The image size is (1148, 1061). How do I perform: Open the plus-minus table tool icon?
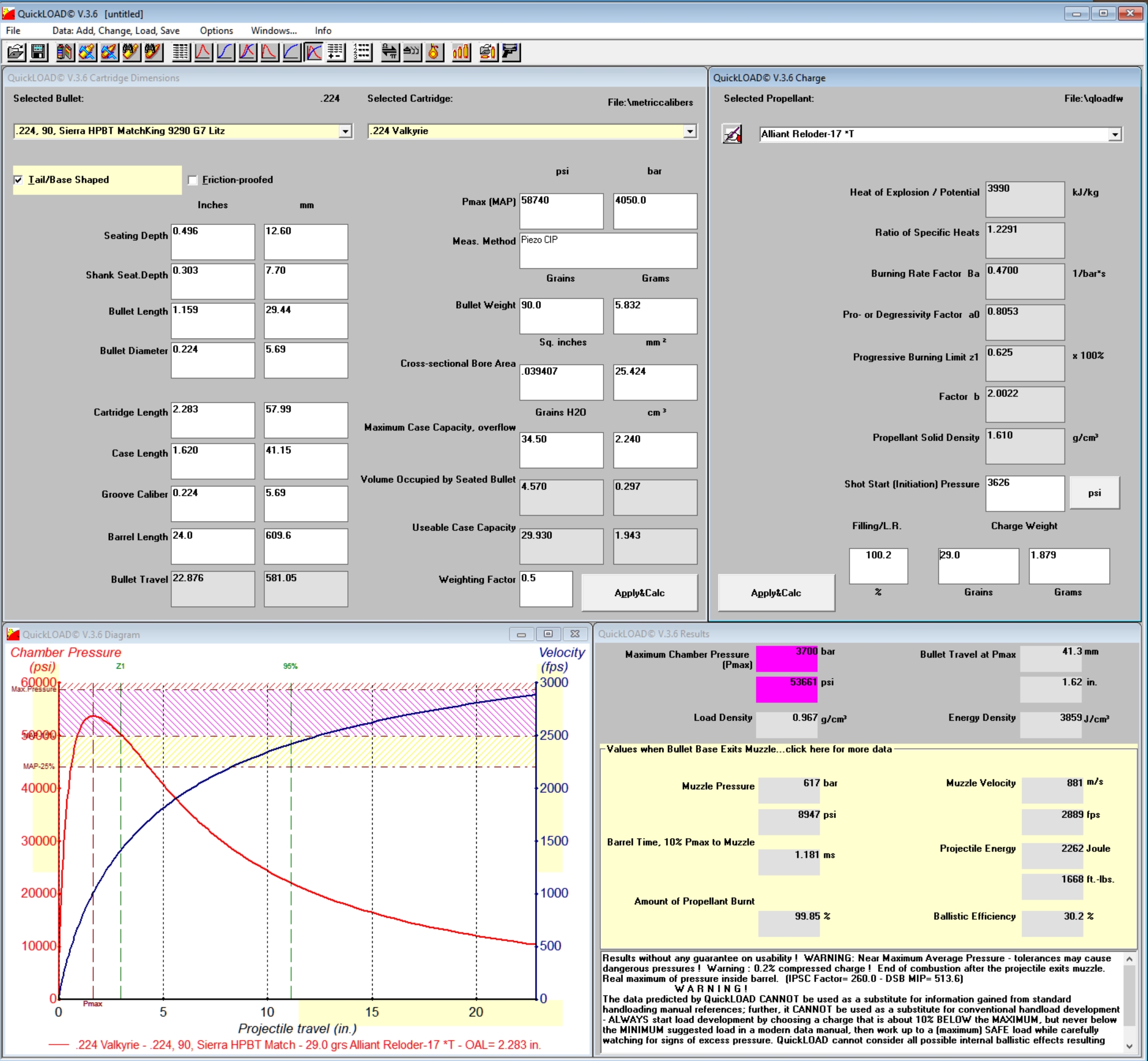[x=336, y=52]
